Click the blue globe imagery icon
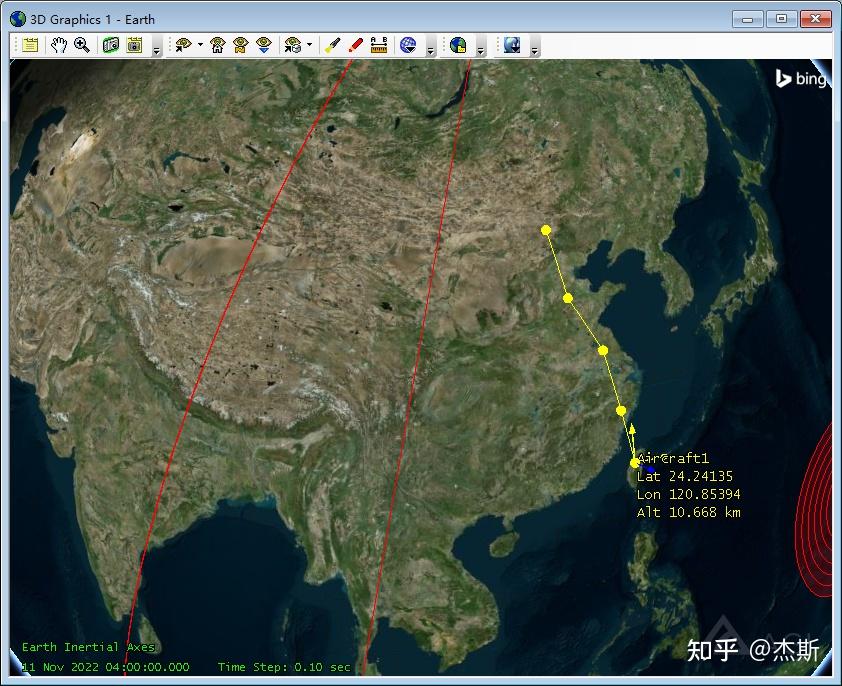This screenshot has height=686, width=842. pyautogui.click(x=408, y=45)
